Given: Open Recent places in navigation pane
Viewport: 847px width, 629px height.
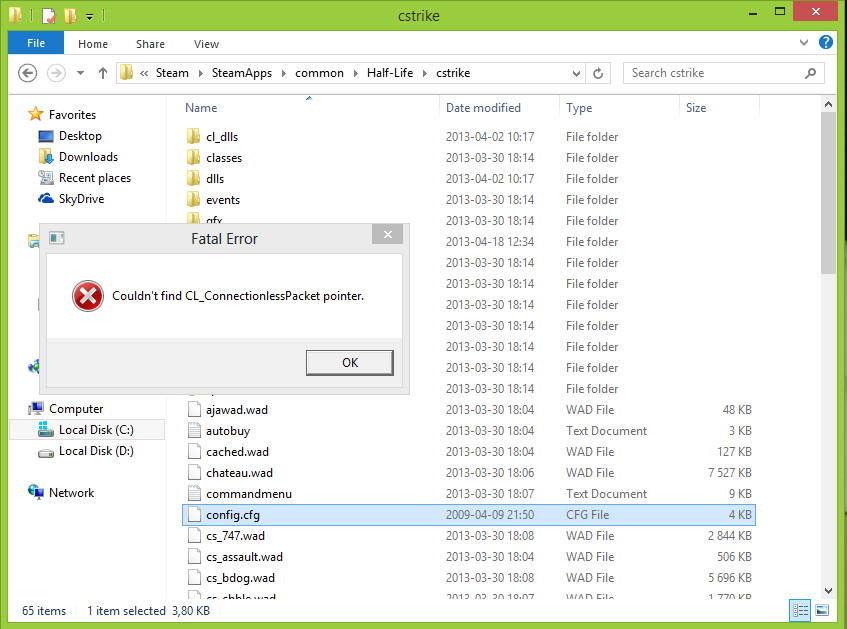Looking at the screenshot, I should [95, 178].
